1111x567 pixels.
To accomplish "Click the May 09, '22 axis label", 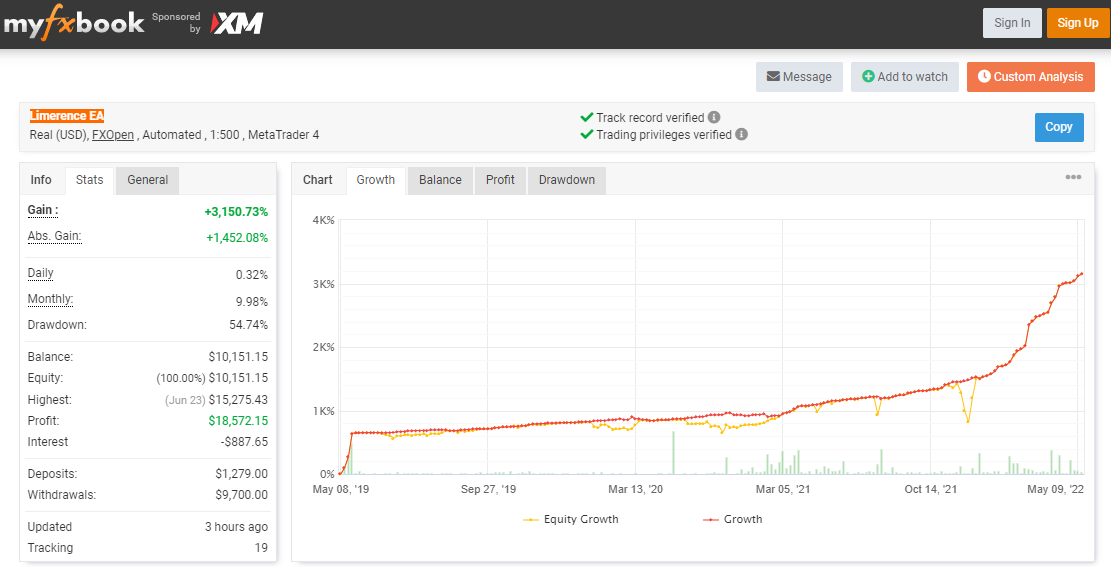I will tap(1056, 489).
